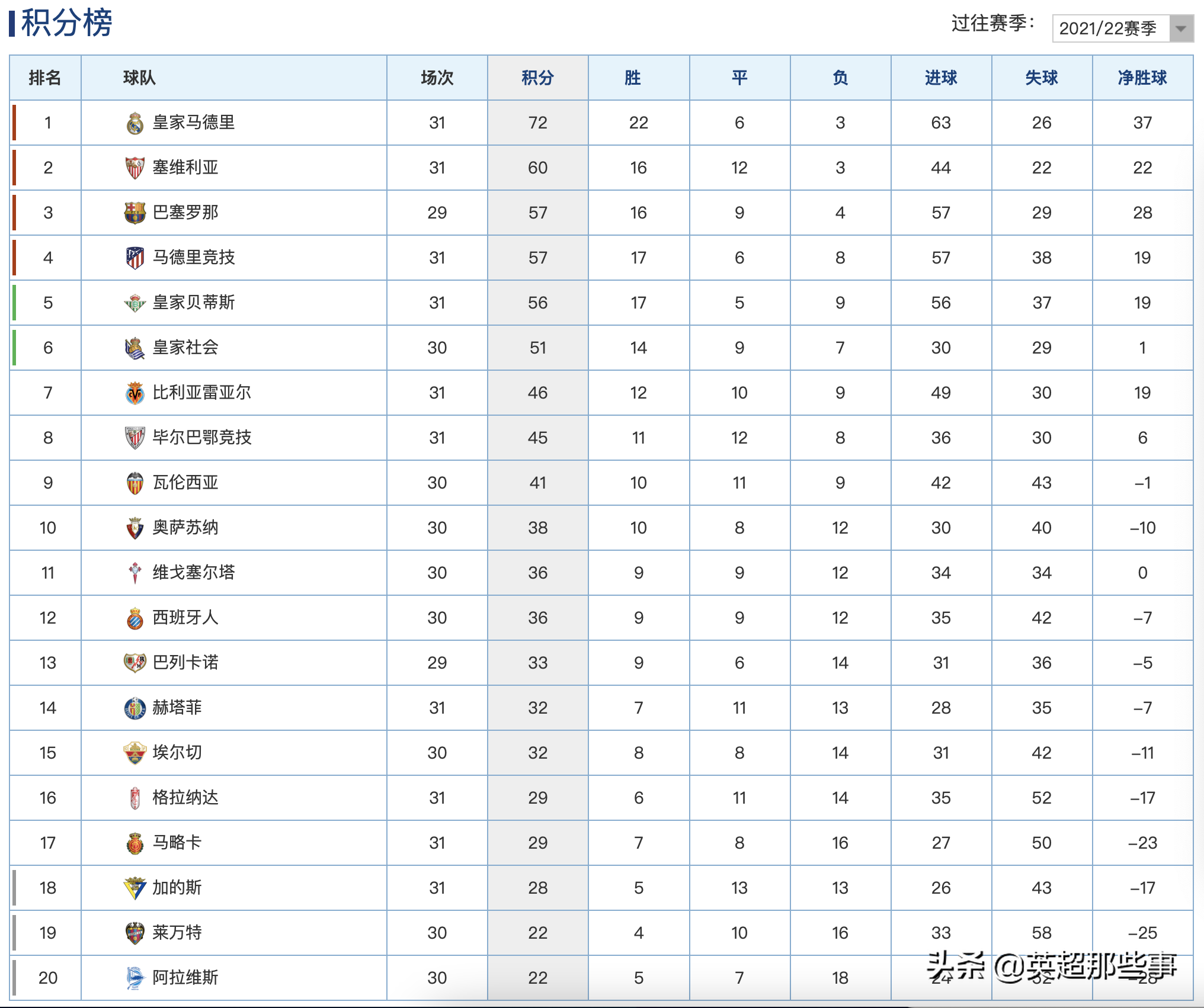Click the Real Sociedad crest icon

135,348
